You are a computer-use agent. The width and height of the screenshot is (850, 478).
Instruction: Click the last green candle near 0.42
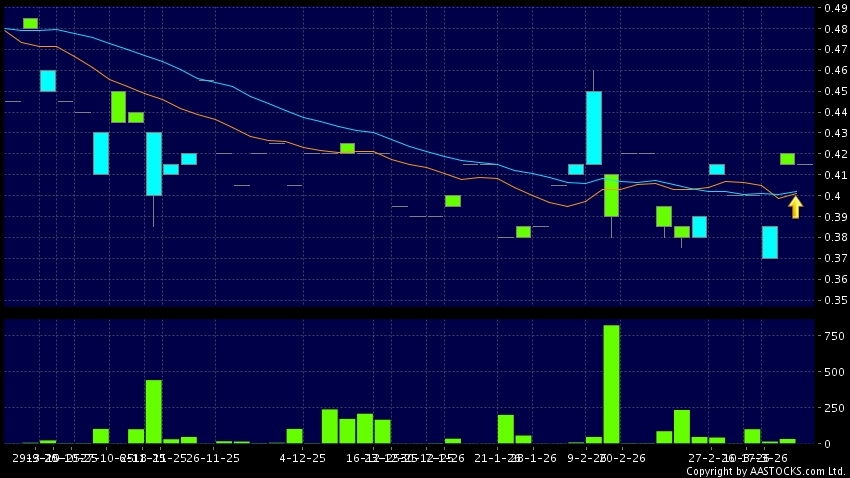pos(787,159)
